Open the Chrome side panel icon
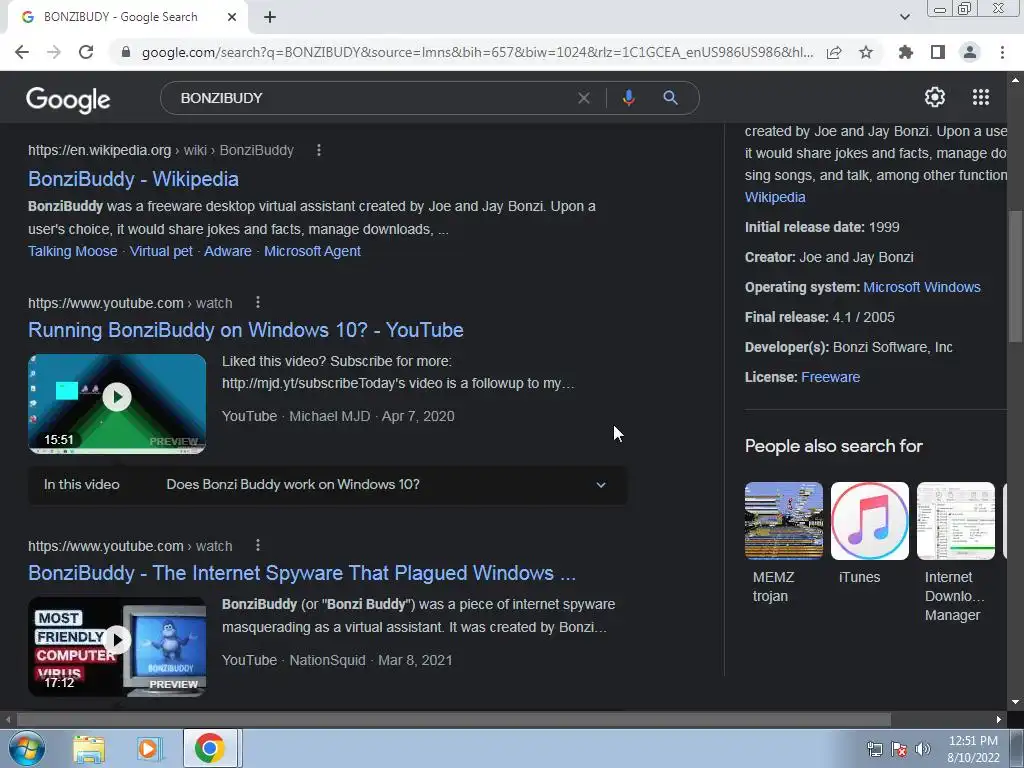Screen dimensions: 1024x768 pos(938,52)
